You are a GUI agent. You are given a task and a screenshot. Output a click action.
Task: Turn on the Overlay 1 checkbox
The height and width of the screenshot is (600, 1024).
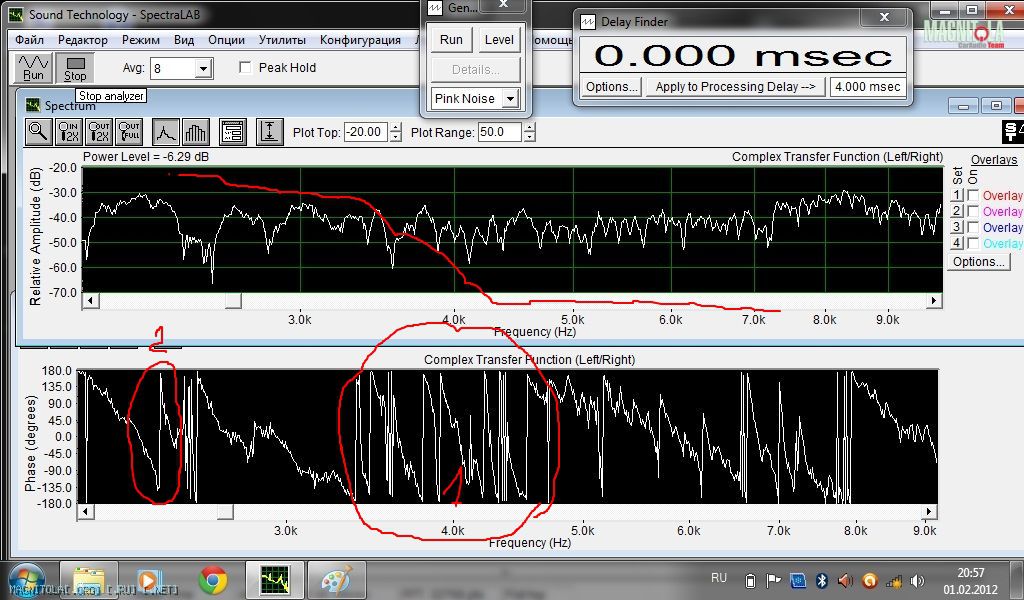pos(973,196)
